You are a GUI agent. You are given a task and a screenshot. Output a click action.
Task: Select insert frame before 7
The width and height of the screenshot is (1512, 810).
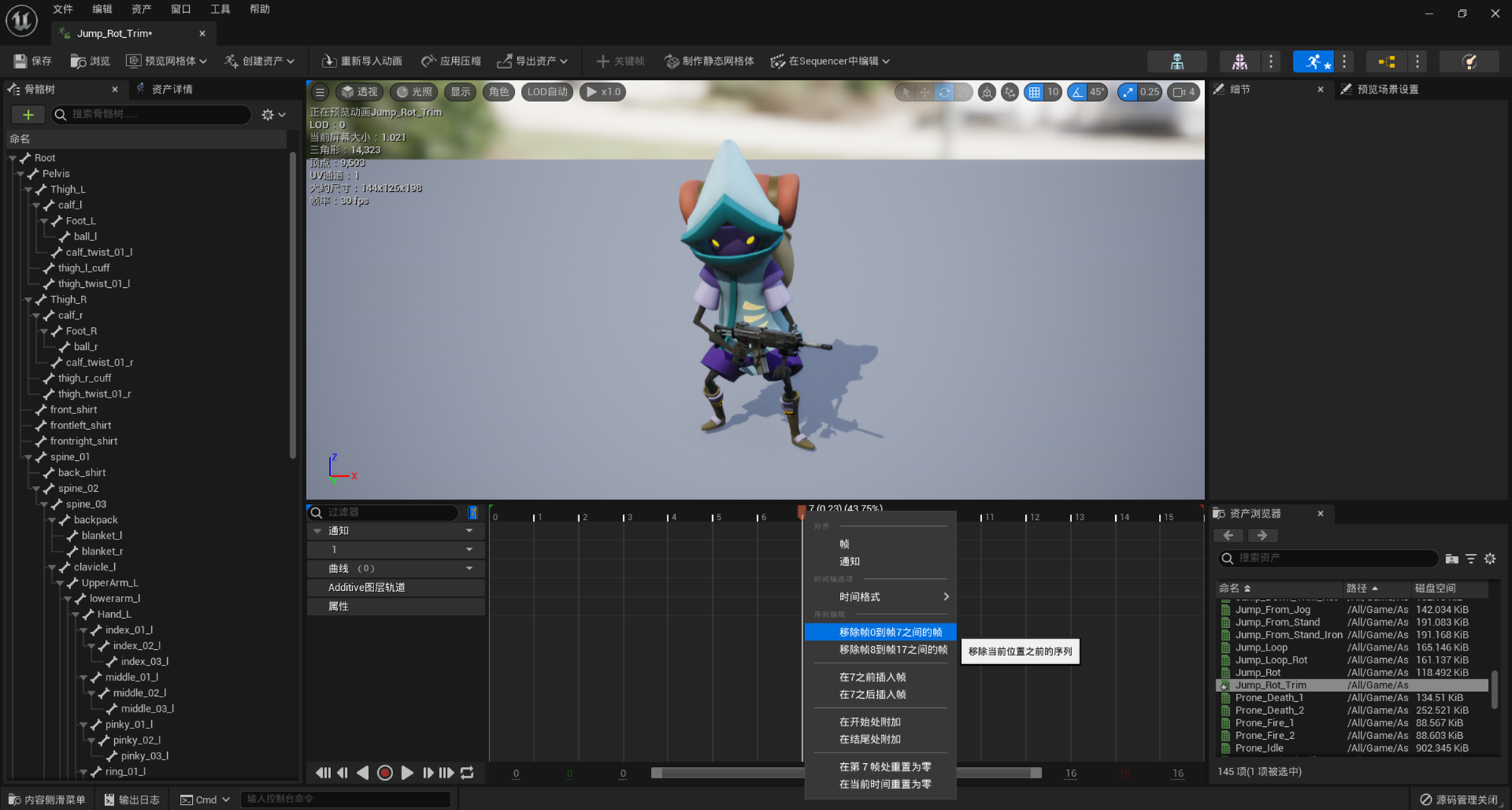[x=881, y=677]
